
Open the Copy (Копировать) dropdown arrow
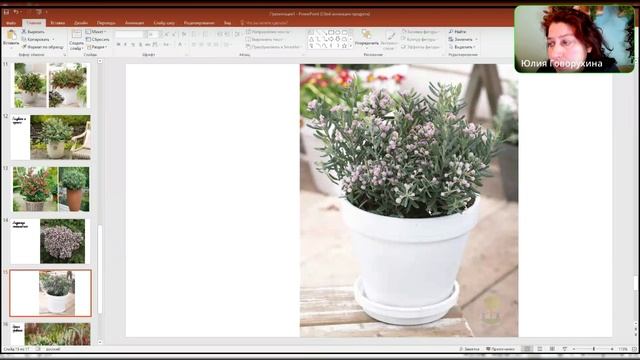click(53, 39)
